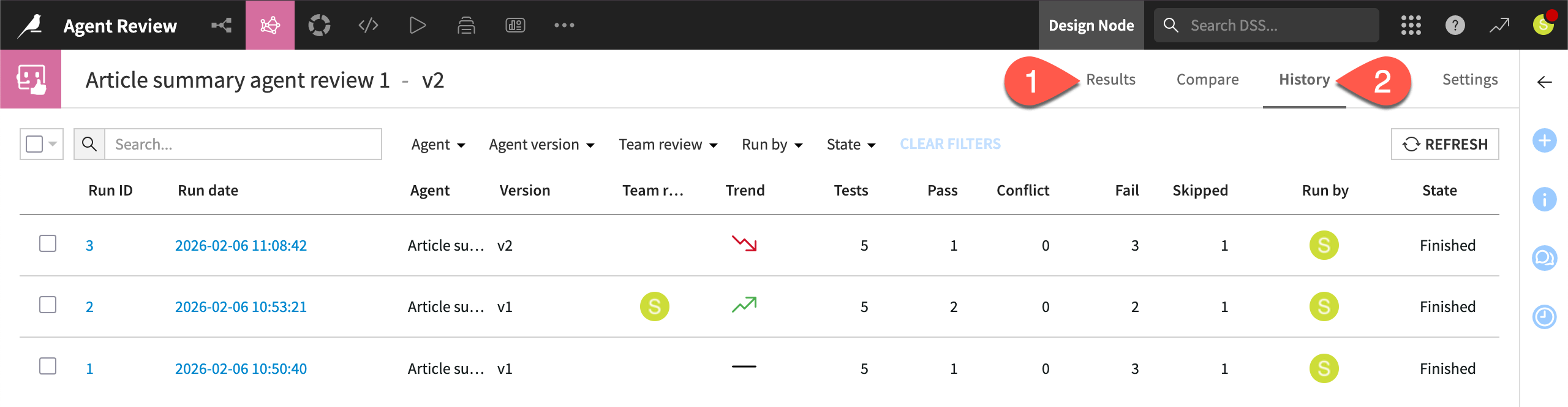Switch to the Compare tab
This screenshot has height=407, width=1568.
(x=1207, y=79)
